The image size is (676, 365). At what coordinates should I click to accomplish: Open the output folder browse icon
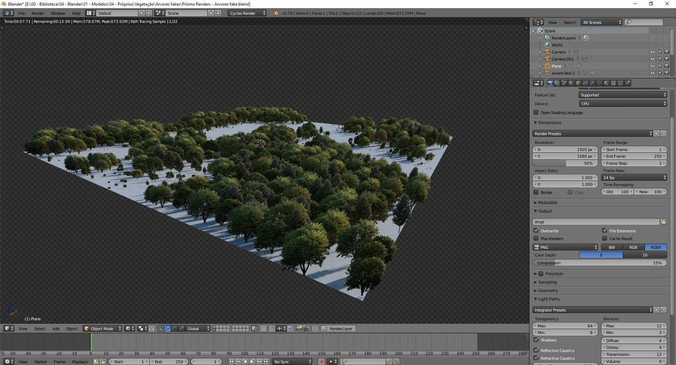(x=663, y=222)
